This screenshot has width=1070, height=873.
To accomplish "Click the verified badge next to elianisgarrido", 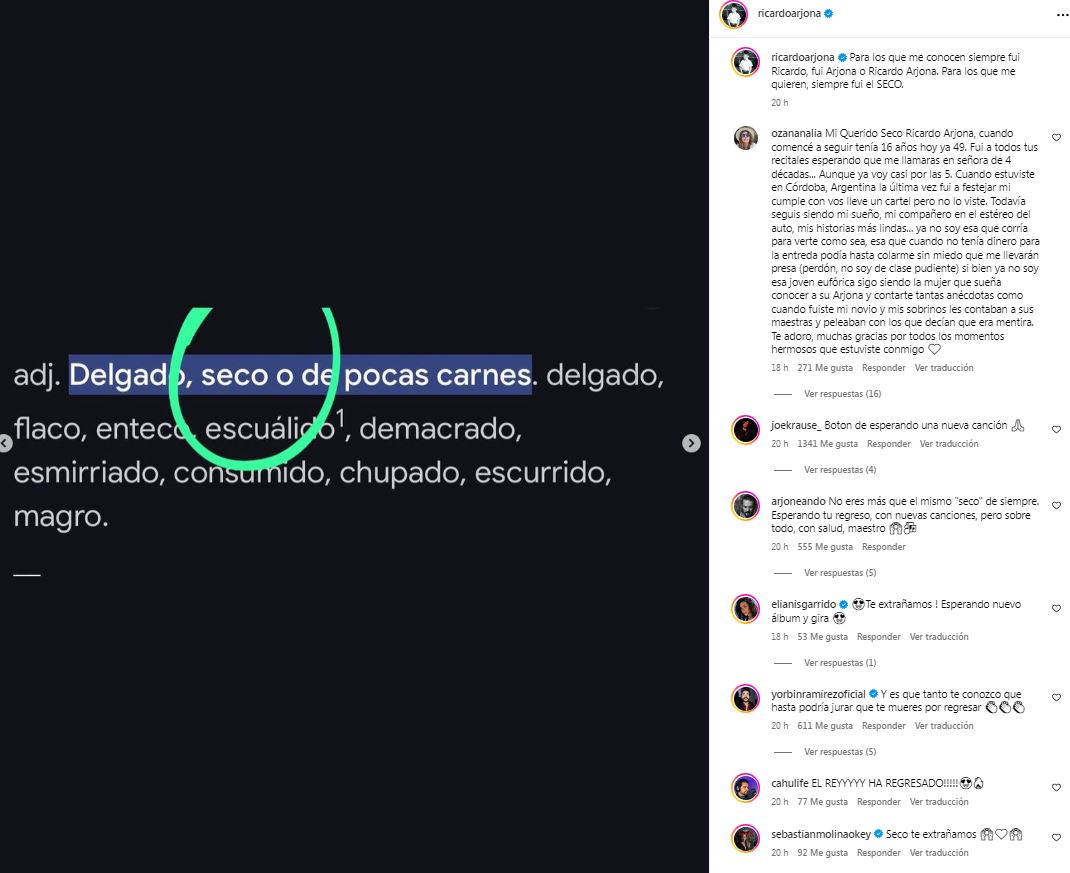I will [843, 604].
